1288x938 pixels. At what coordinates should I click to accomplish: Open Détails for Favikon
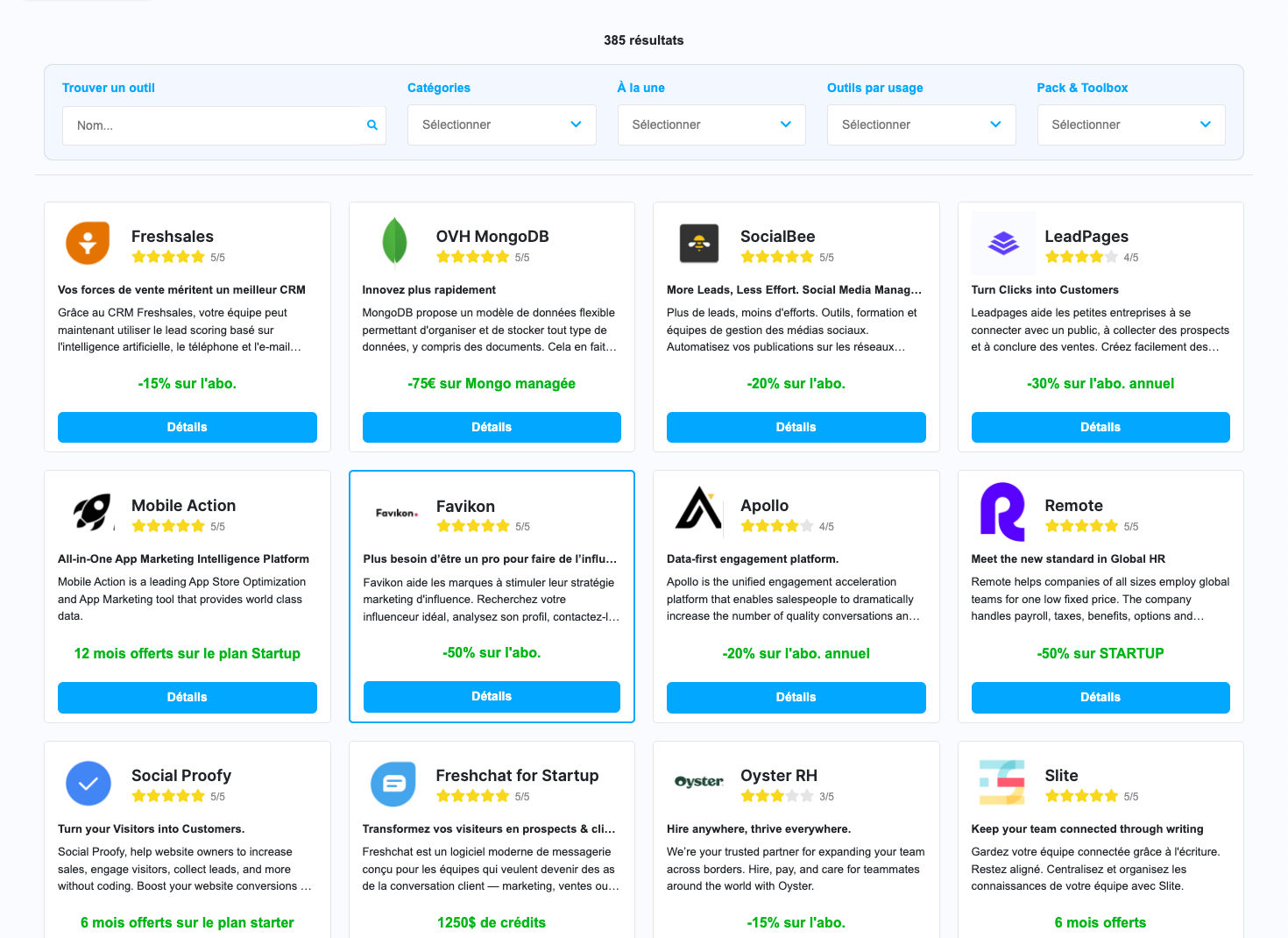pyautogui.click(x=492, y=696)
